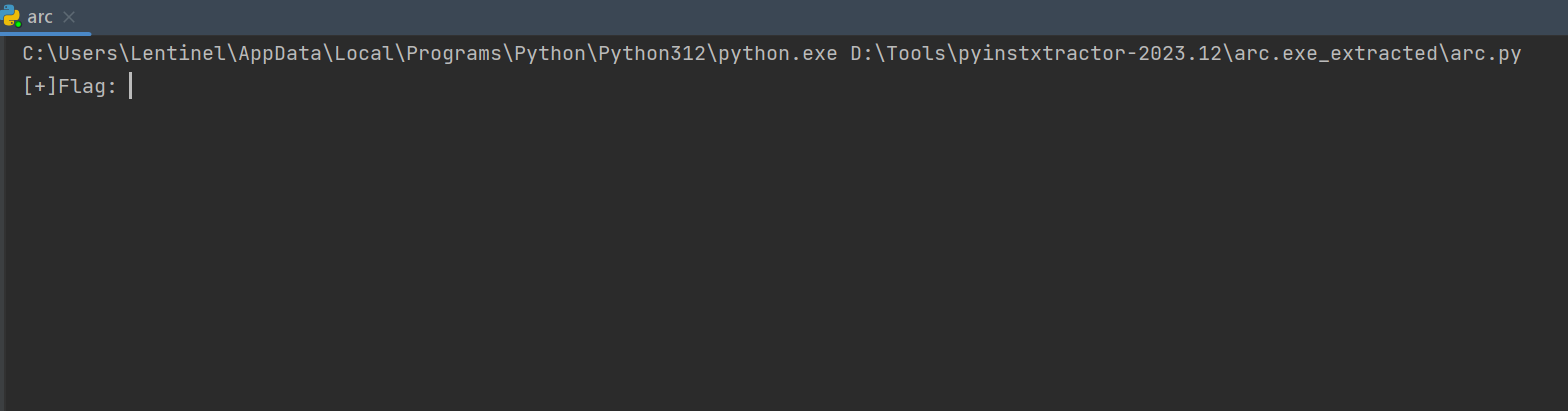Place cursor in the Flag input prompt
The width and height of the screenshot is (1568, 411).
click(x=131, y=87)
